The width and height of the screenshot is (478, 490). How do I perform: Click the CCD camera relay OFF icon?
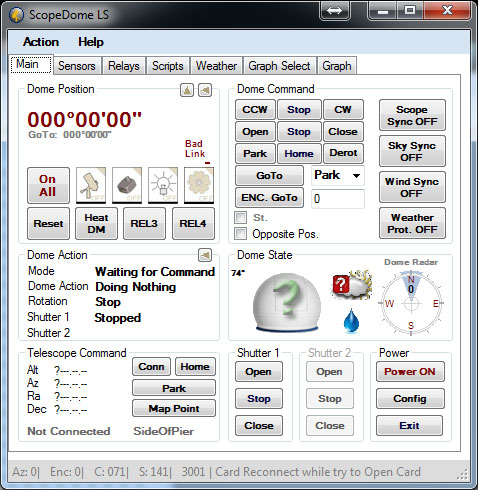click(x=127, y=185)
